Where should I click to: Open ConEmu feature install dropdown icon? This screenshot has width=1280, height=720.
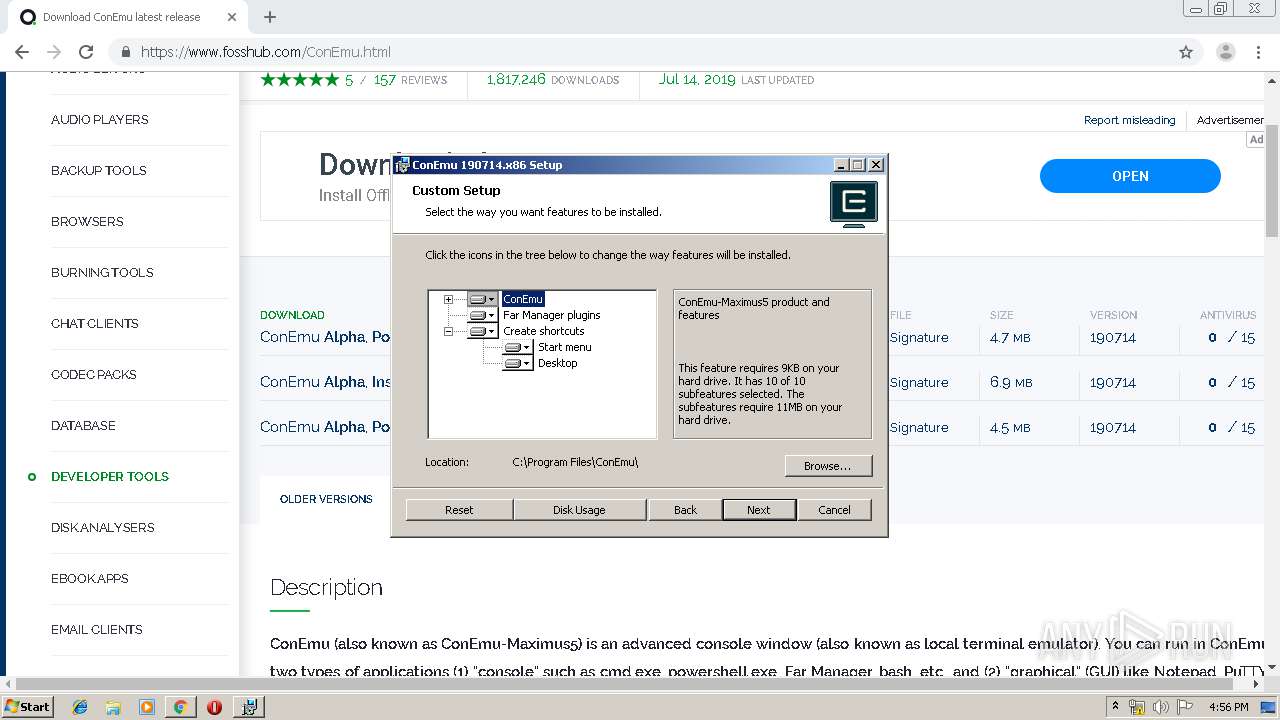click(483, 299)
